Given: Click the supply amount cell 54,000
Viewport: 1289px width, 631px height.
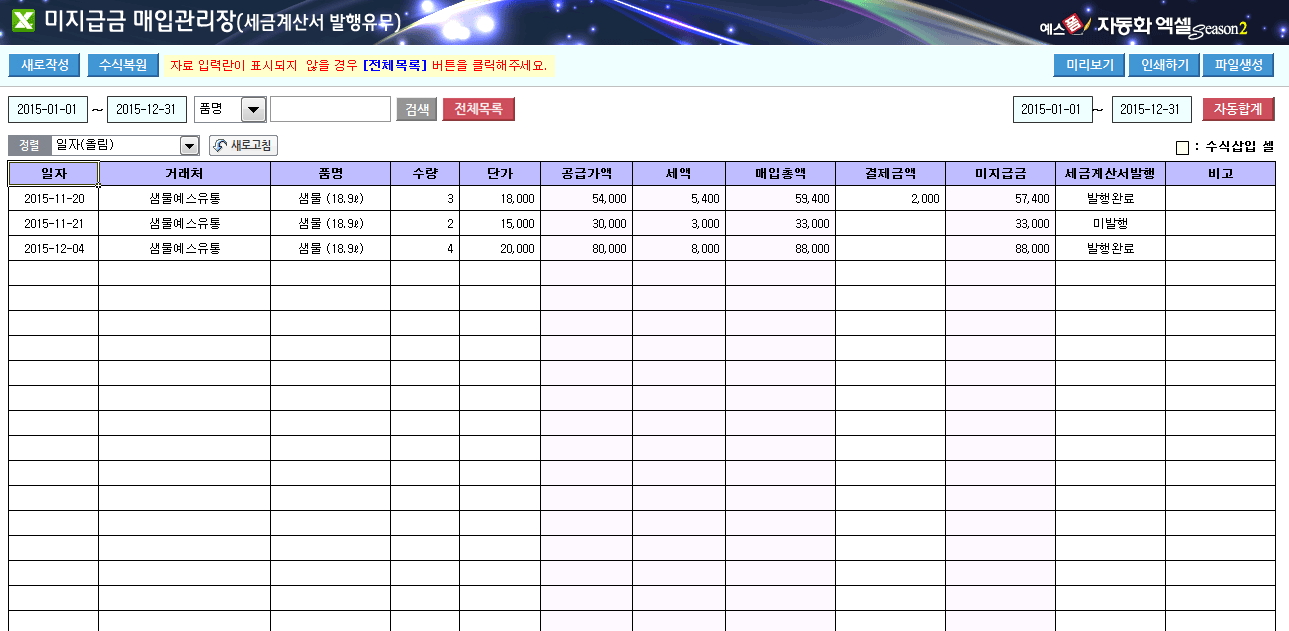Looking at the screenshot, I should (x=586, y=198).
